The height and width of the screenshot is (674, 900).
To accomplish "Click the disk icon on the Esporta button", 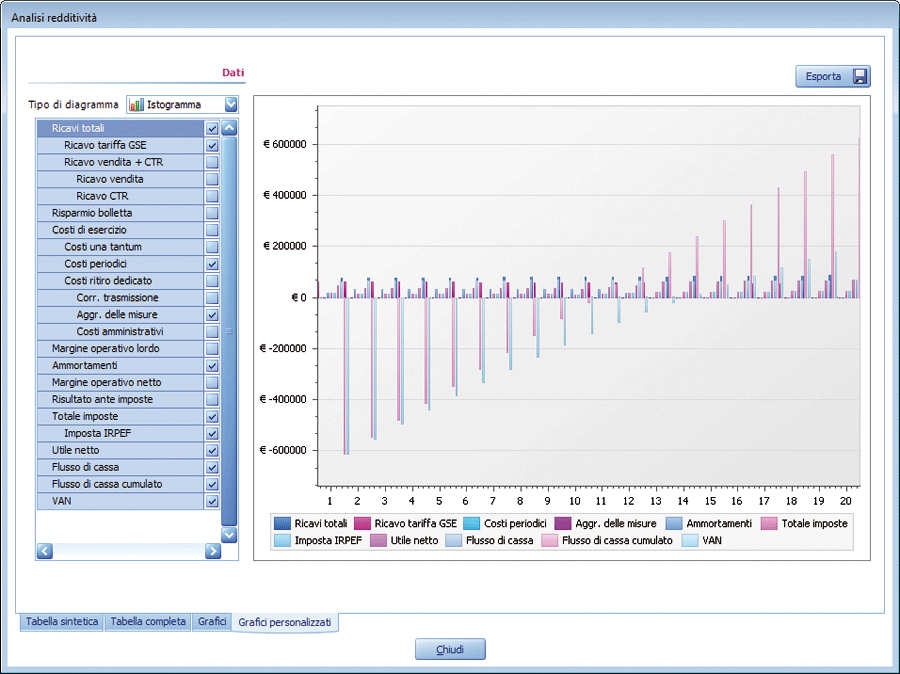I will coord(858,76).
